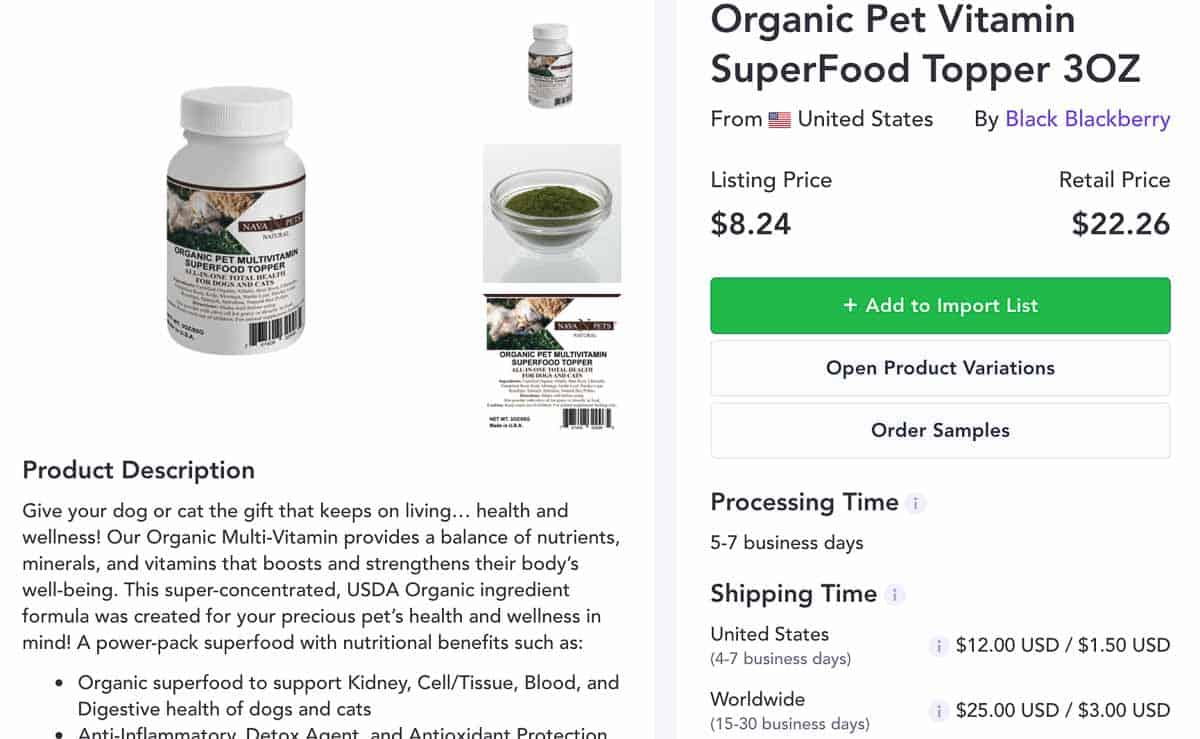Click the Worldwide shipping destination label
The width and height of the screenshot is (1200, 739).
[758, 699]
